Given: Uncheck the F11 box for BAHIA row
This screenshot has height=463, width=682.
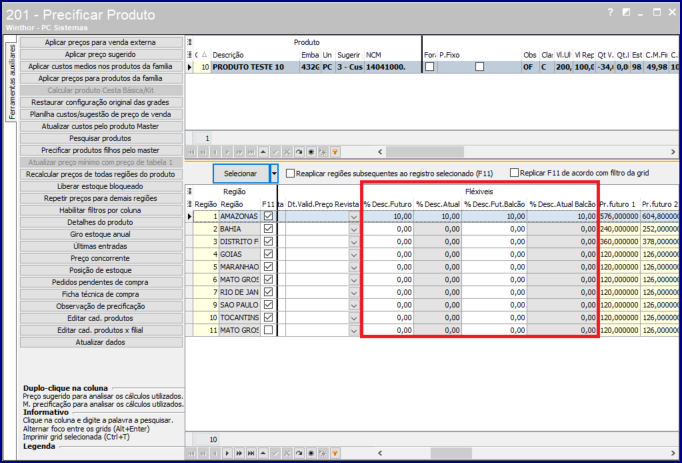Looking at the screenshot, I should pyautogui.click(x=268, y=228).
